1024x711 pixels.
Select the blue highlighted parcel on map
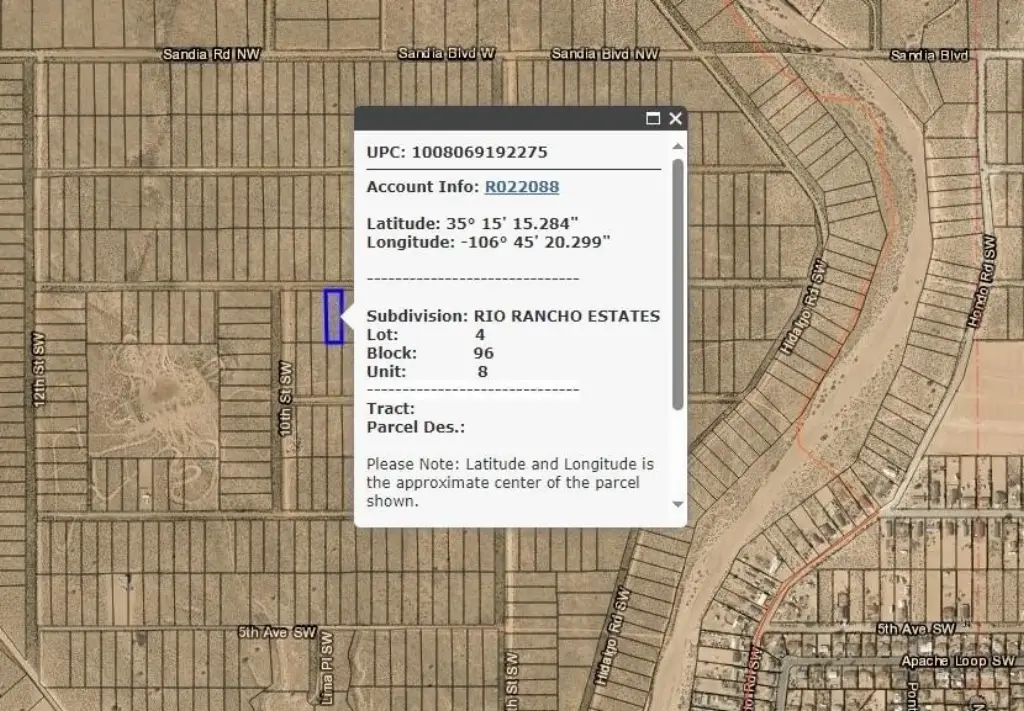pos(333,317)
